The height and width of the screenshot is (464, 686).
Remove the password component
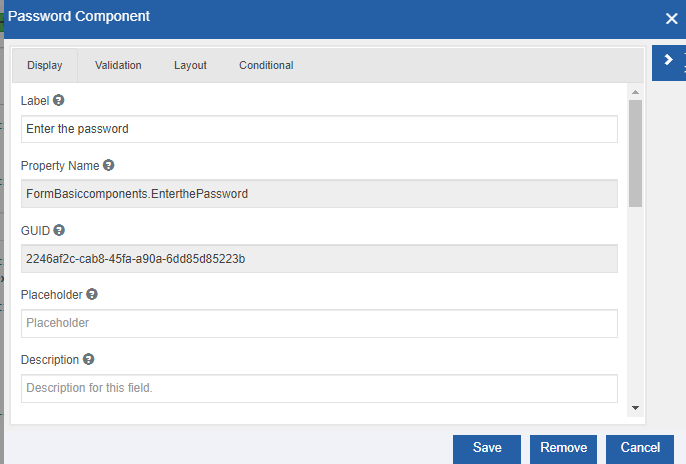click(x=564, y=449)
